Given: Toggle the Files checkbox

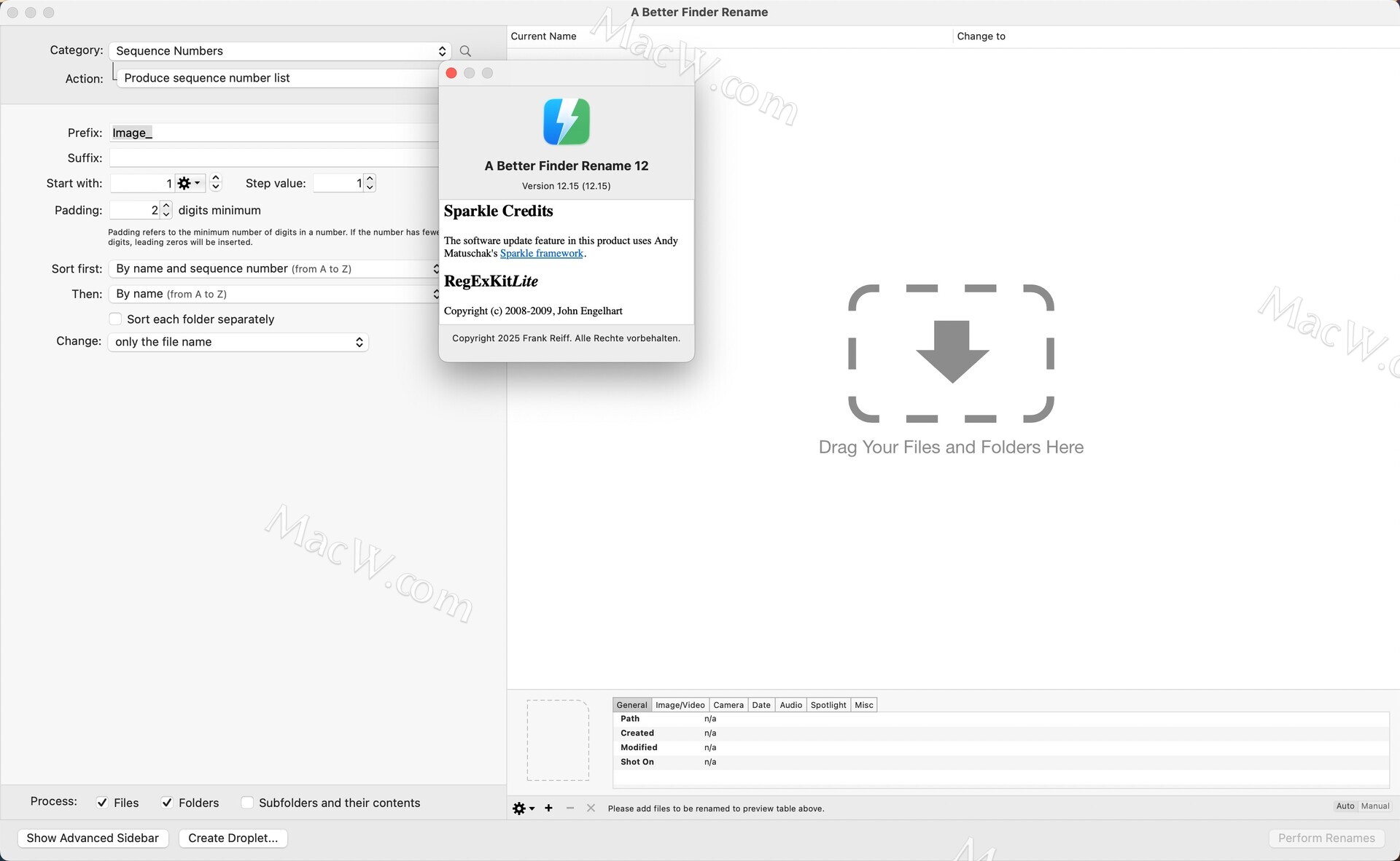Looking at the screenshot, I should pos(102,803).
